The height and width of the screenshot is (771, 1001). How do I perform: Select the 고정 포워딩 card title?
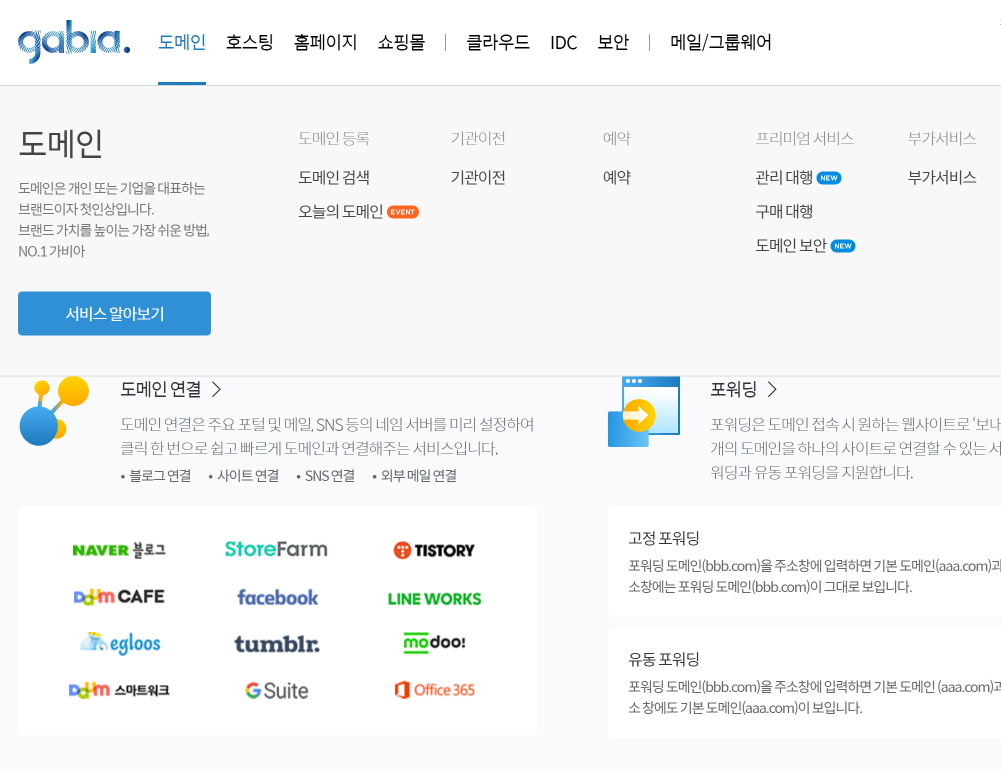pos(664,538)
